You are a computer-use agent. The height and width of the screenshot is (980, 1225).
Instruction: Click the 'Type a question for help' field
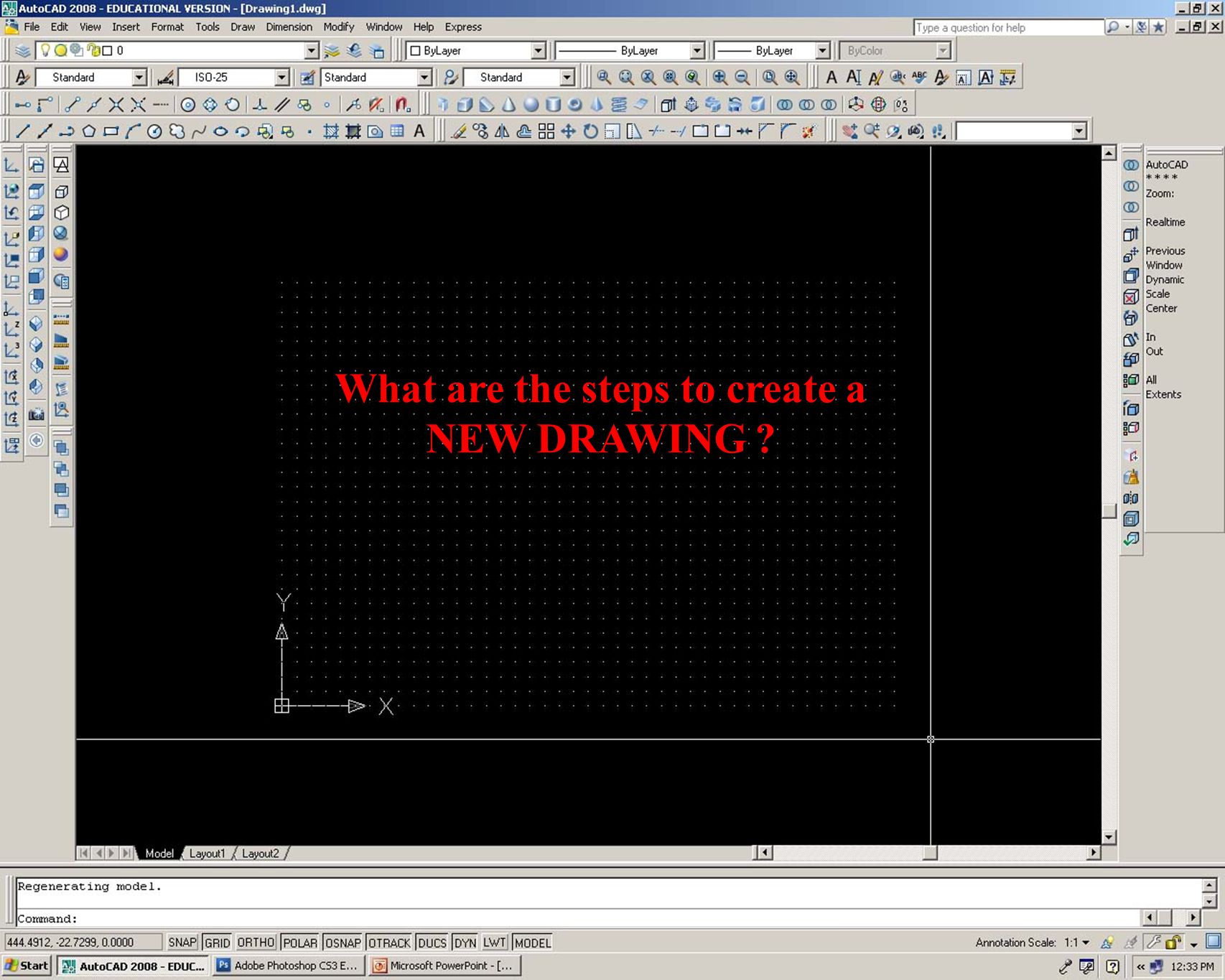point(1009,27)
